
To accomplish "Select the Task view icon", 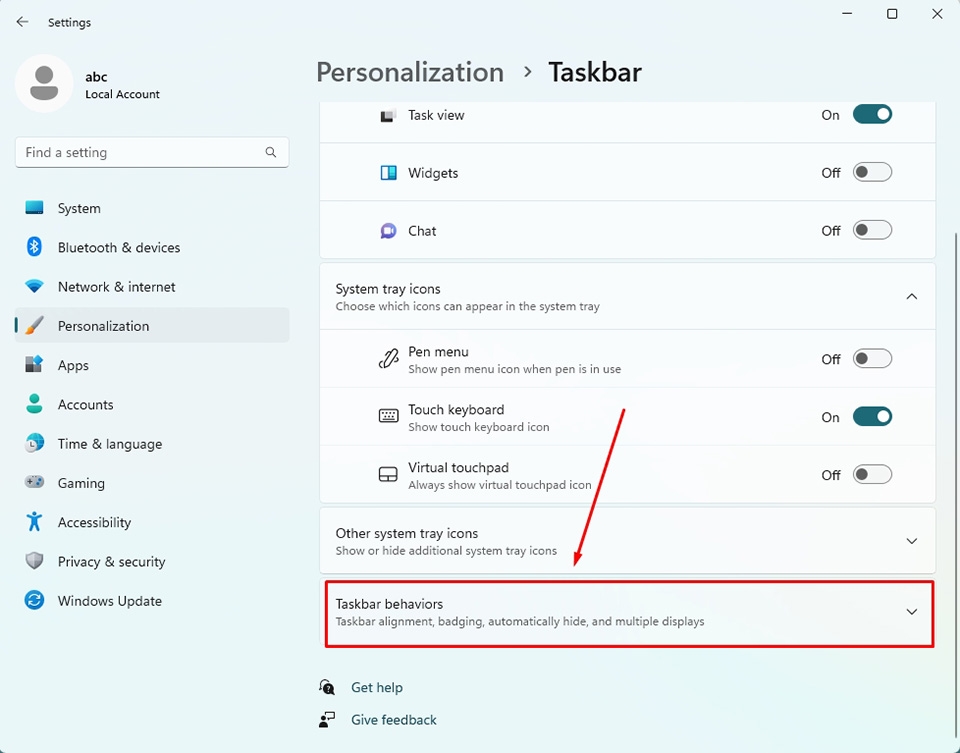I will (388, 115).
